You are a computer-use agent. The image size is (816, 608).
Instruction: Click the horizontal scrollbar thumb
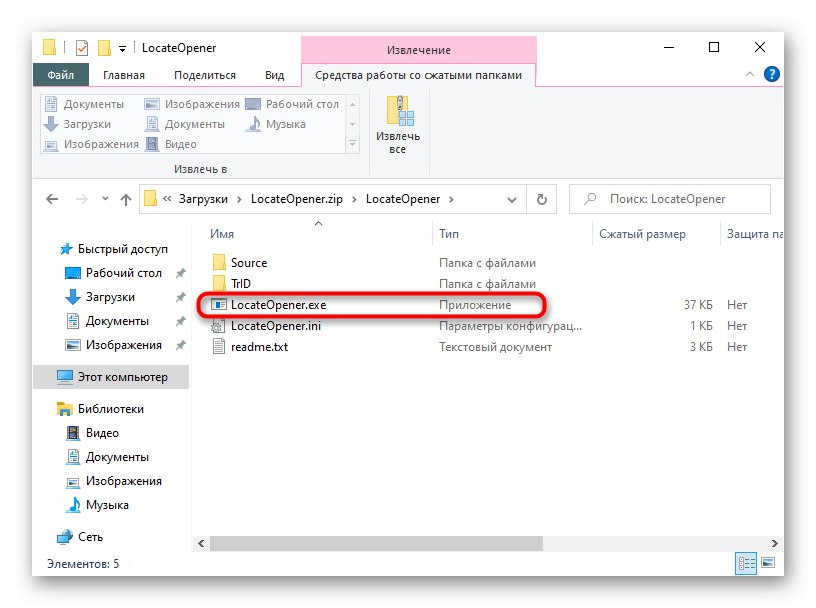(x=376, y=543)
